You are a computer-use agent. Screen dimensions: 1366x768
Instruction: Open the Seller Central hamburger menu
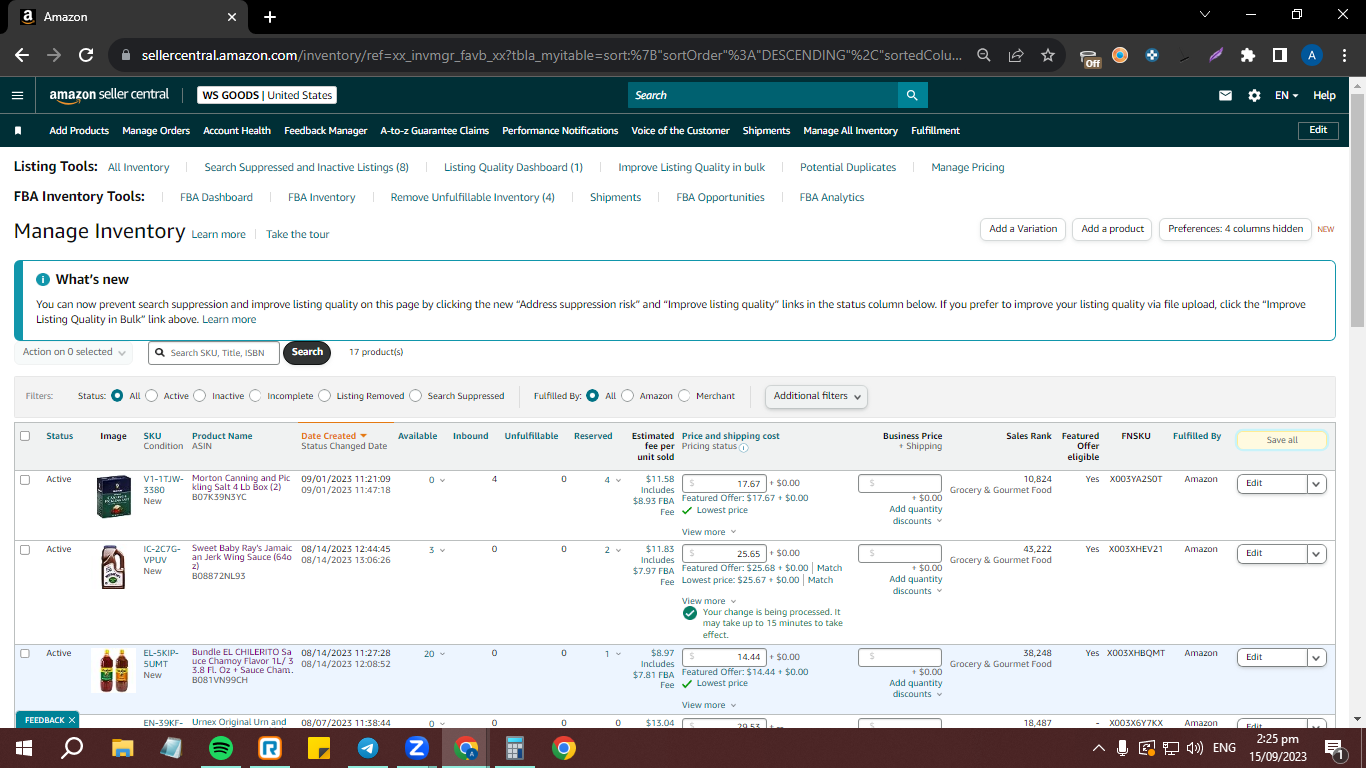click(x=17, y=95)
